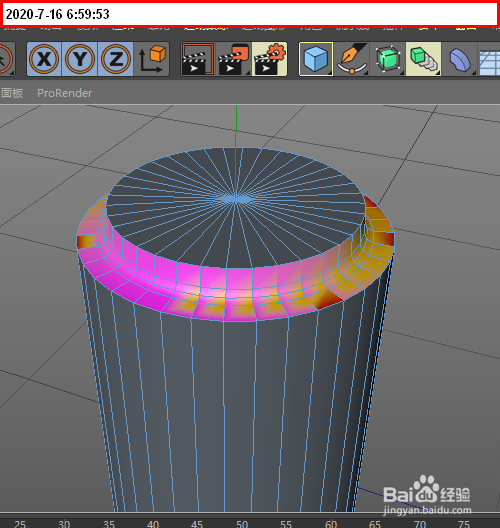Click the green cube Array generator icon

click(x=424, y=59)
